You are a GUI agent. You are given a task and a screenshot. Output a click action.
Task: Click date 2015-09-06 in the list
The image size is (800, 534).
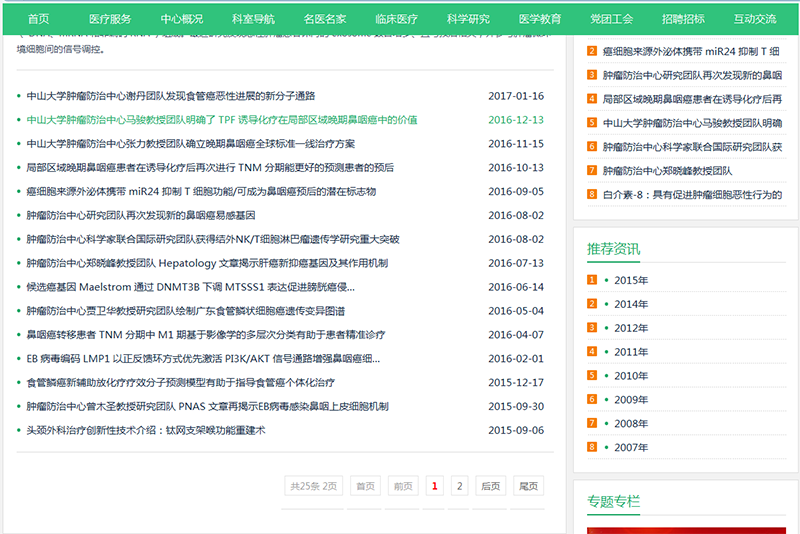516,430
